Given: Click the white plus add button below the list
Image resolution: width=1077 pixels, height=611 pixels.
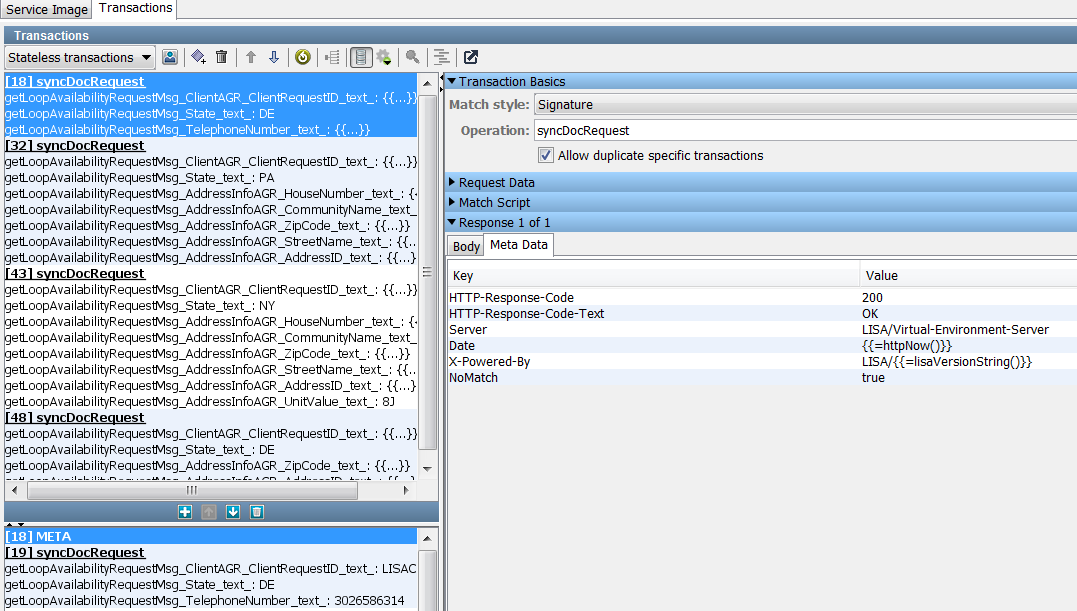Looking at the screenshot, I should [184, 512].
